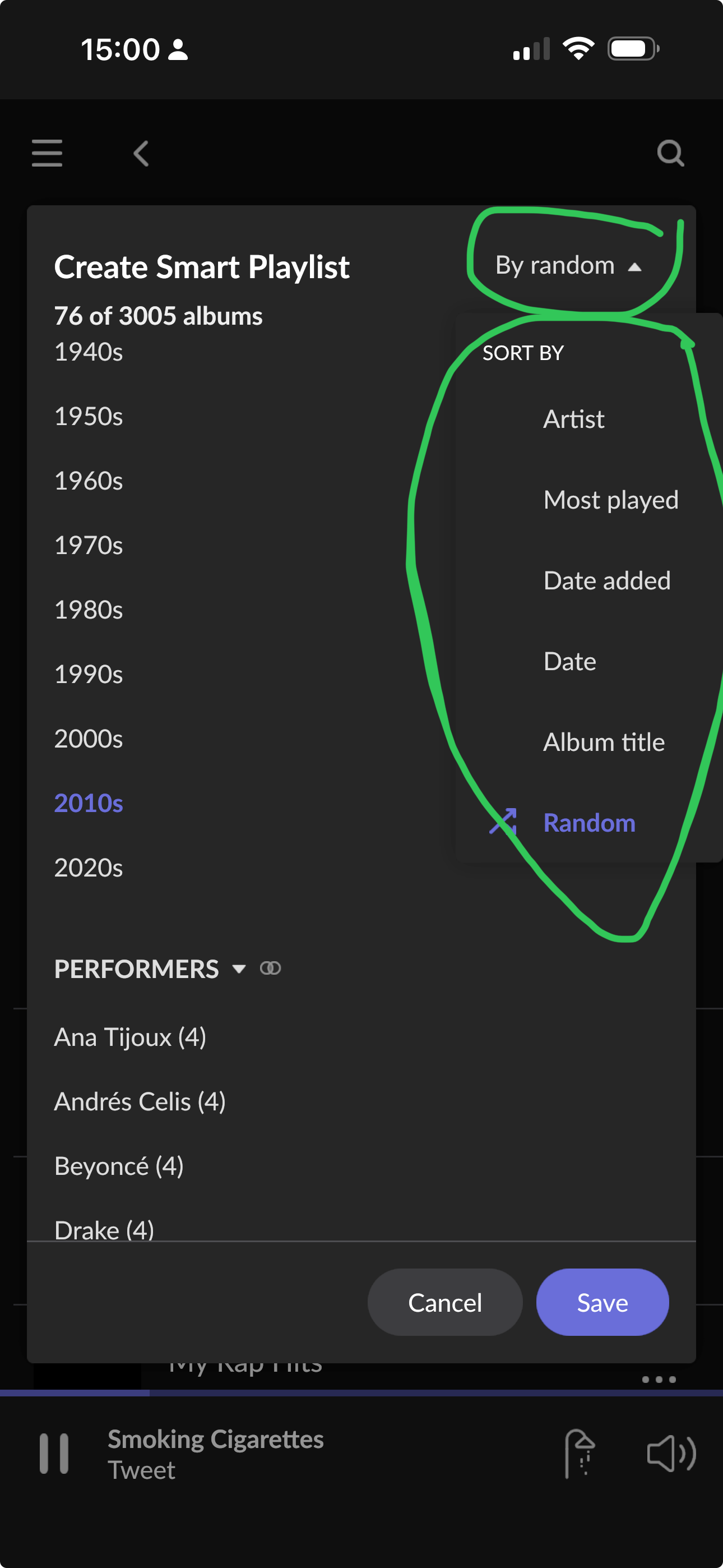The image size is (723, 1568).
Task: Cancel smart playlist creation
Action: pyautogui.click(x=445, y=1302)
